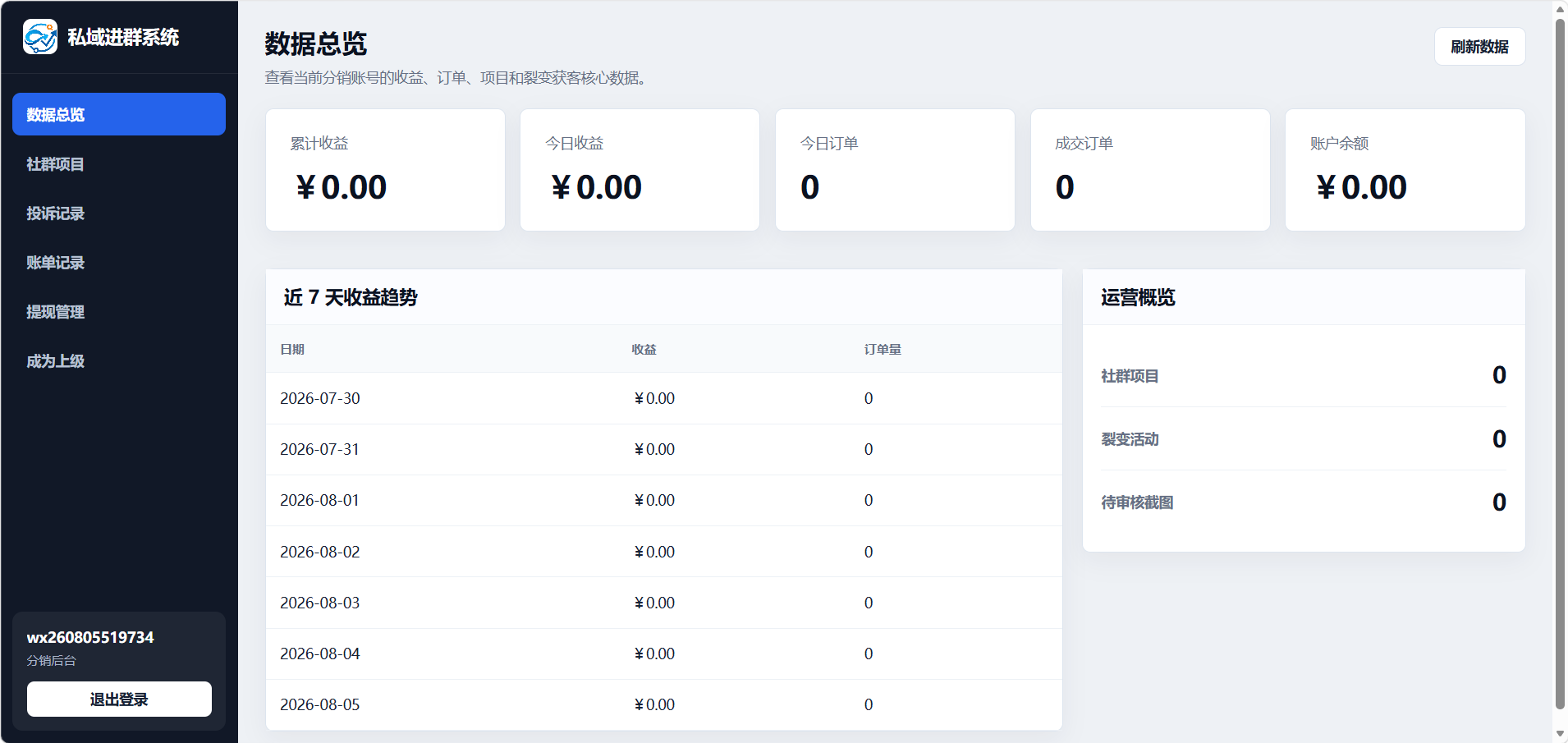Click the 成交订单 card
This screenshot has height=743, width=1568.
pos(1150,170)
